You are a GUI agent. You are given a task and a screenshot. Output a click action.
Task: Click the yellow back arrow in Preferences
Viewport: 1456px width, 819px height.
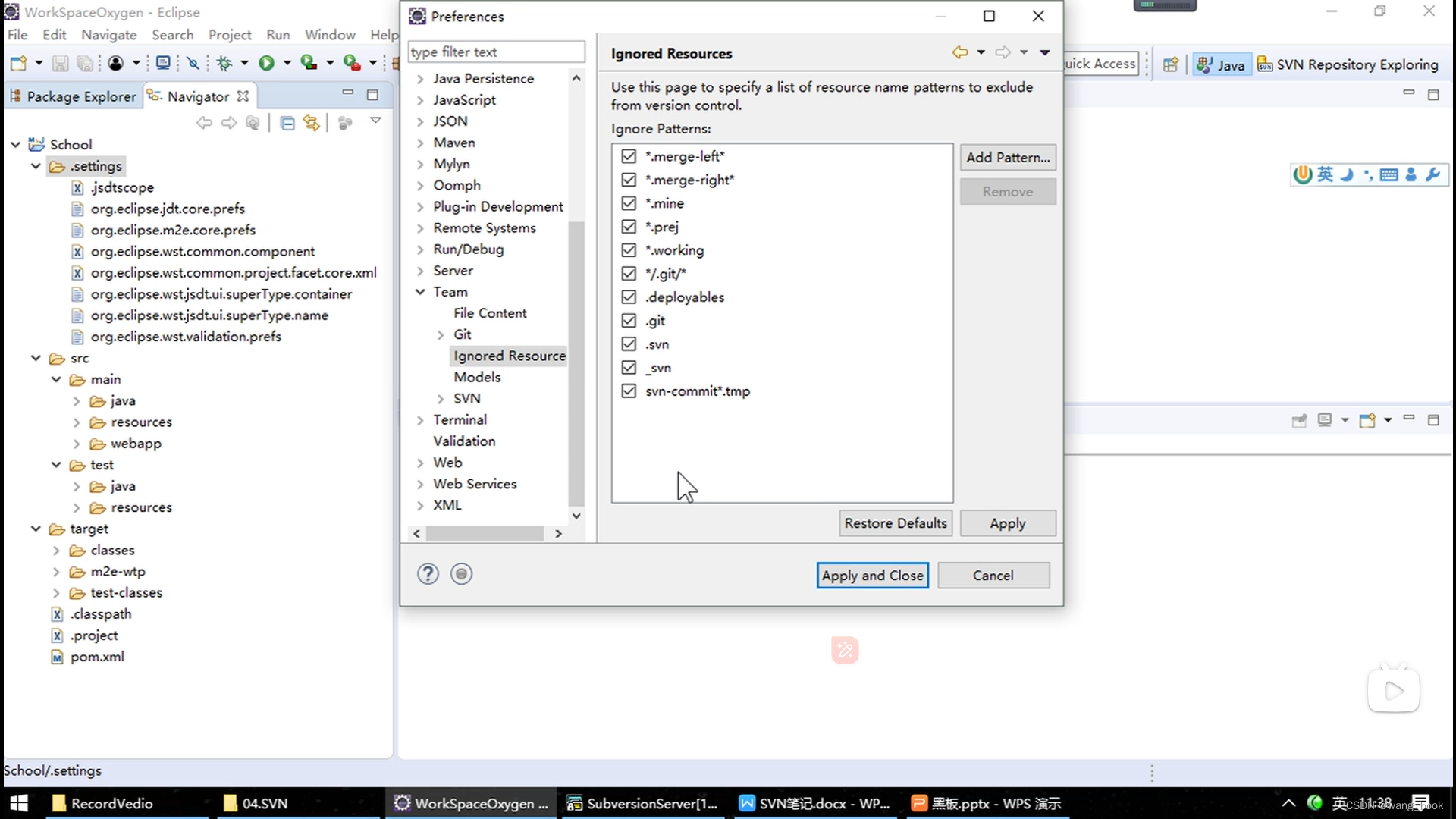(x=960, y=52)
